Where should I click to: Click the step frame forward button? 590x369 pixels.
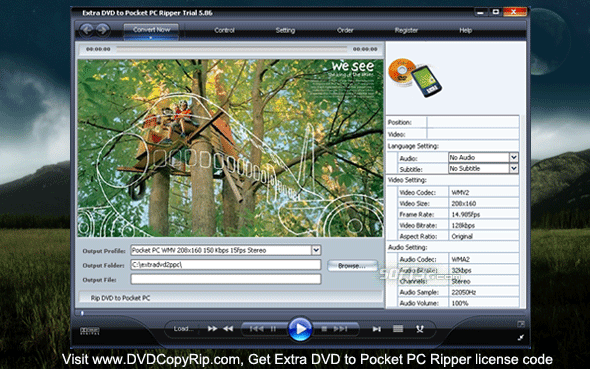[376, 329]
